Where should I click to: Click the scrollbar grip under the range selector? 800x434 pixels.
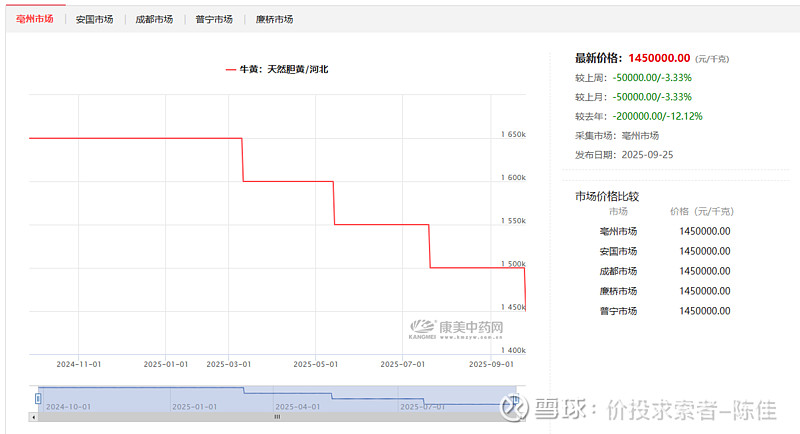point(277,417)
